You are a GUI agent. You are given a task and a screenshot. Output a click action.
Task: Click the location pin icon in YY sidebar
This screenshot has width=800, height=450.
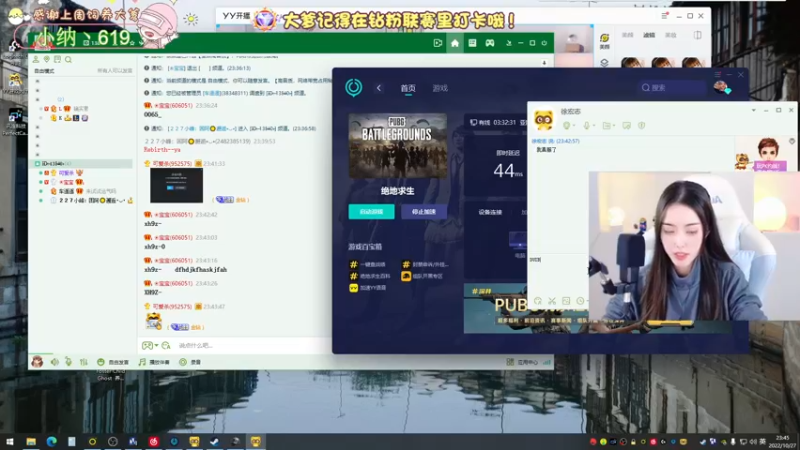tap(46, 59)
